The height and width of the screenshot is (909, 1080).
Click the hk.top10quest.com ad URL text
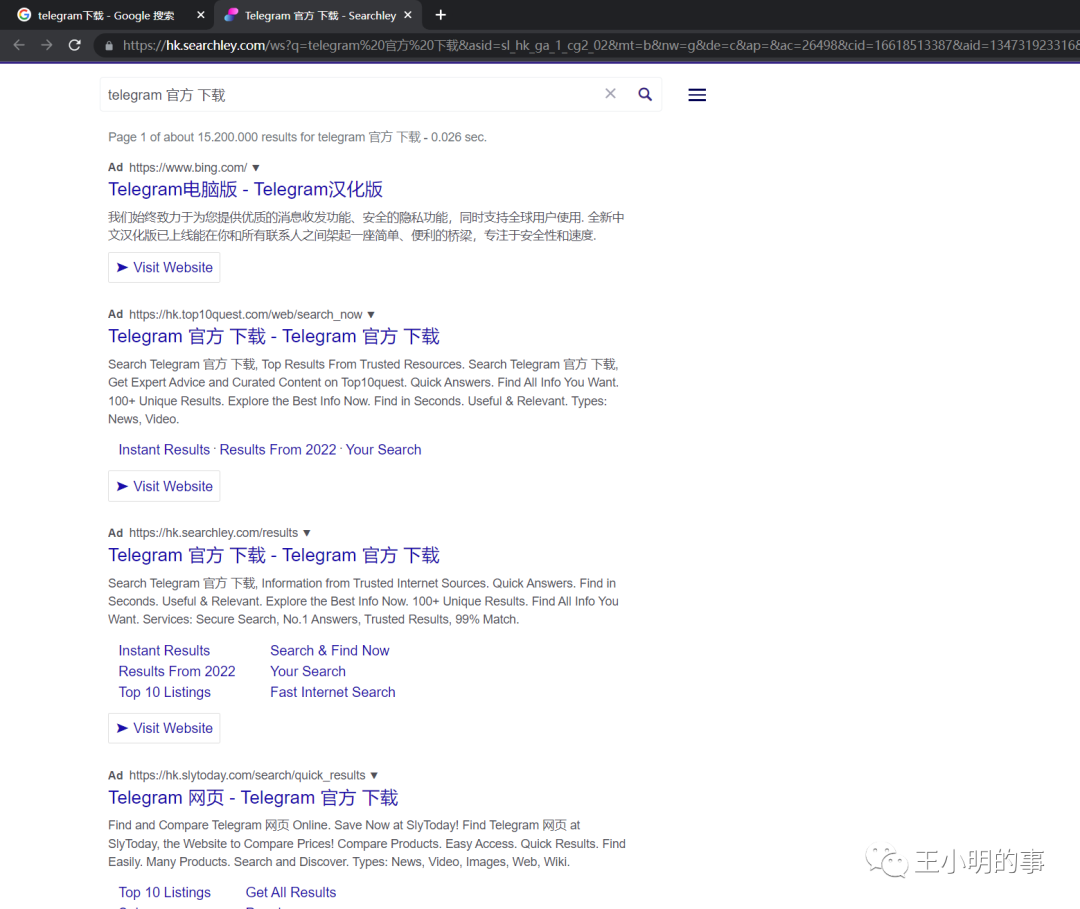245,315
